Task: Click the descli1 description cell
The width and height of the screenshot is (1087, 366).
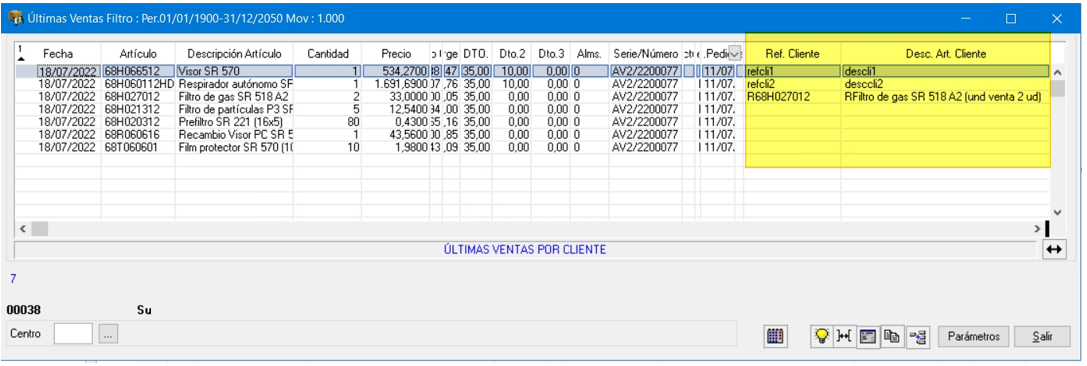Action: tap(946, 71)
